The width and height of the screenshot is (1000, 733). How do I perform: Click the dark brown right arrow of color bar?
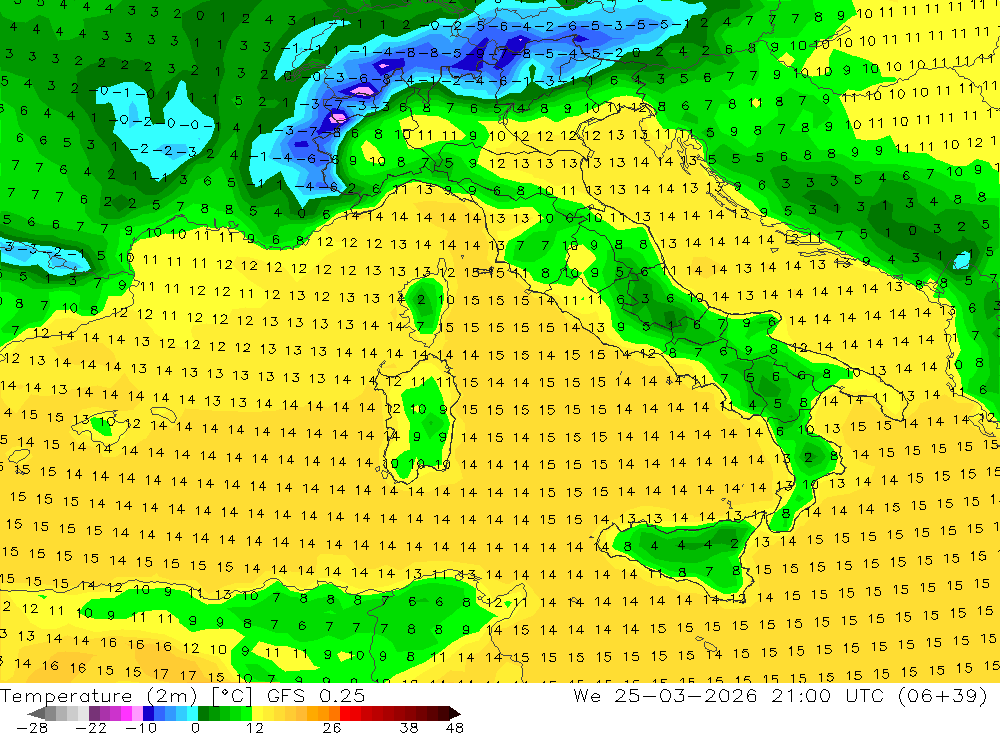click(455, 713)
